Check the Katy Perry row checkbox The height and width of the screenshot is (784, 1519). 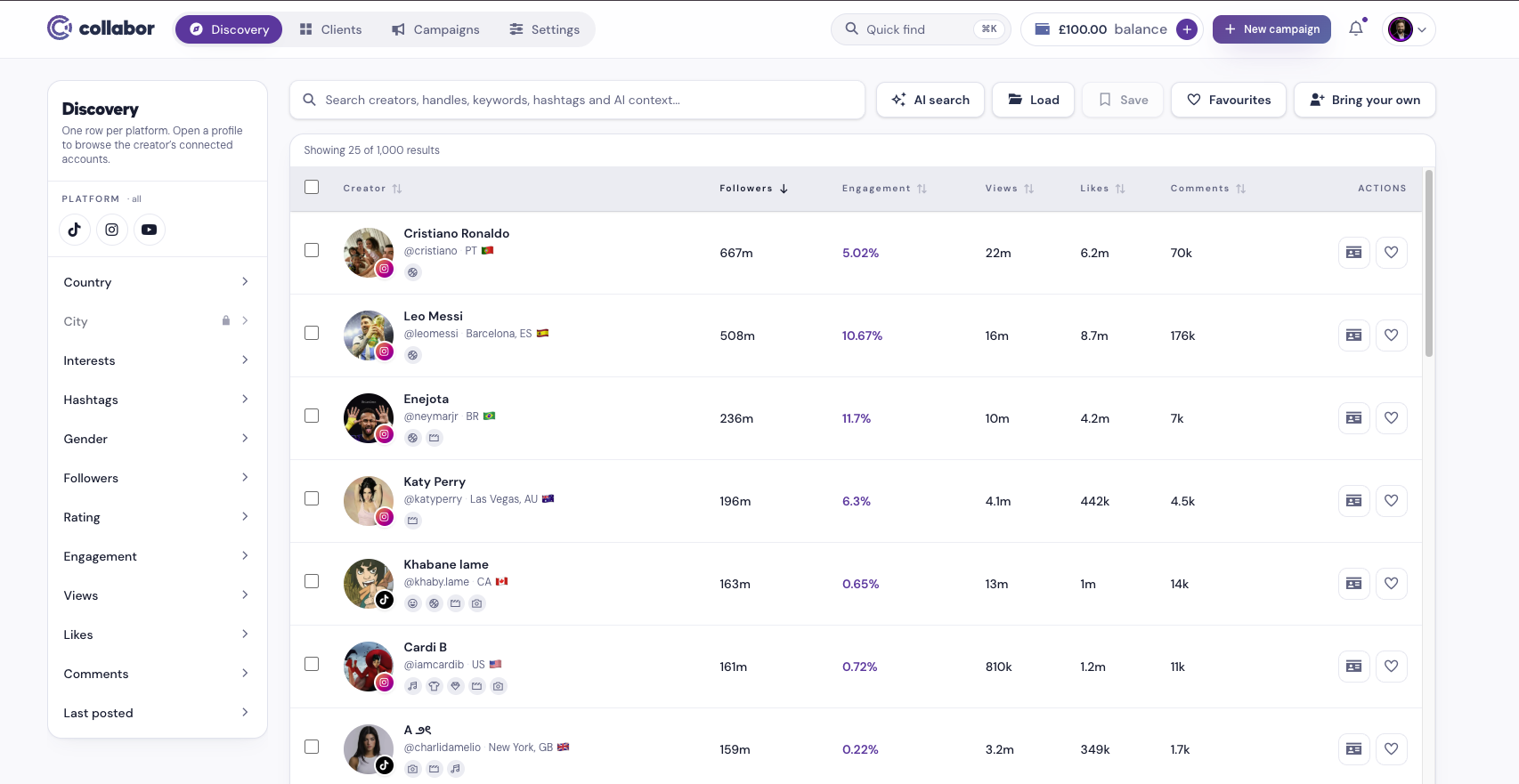pos(312,498)
